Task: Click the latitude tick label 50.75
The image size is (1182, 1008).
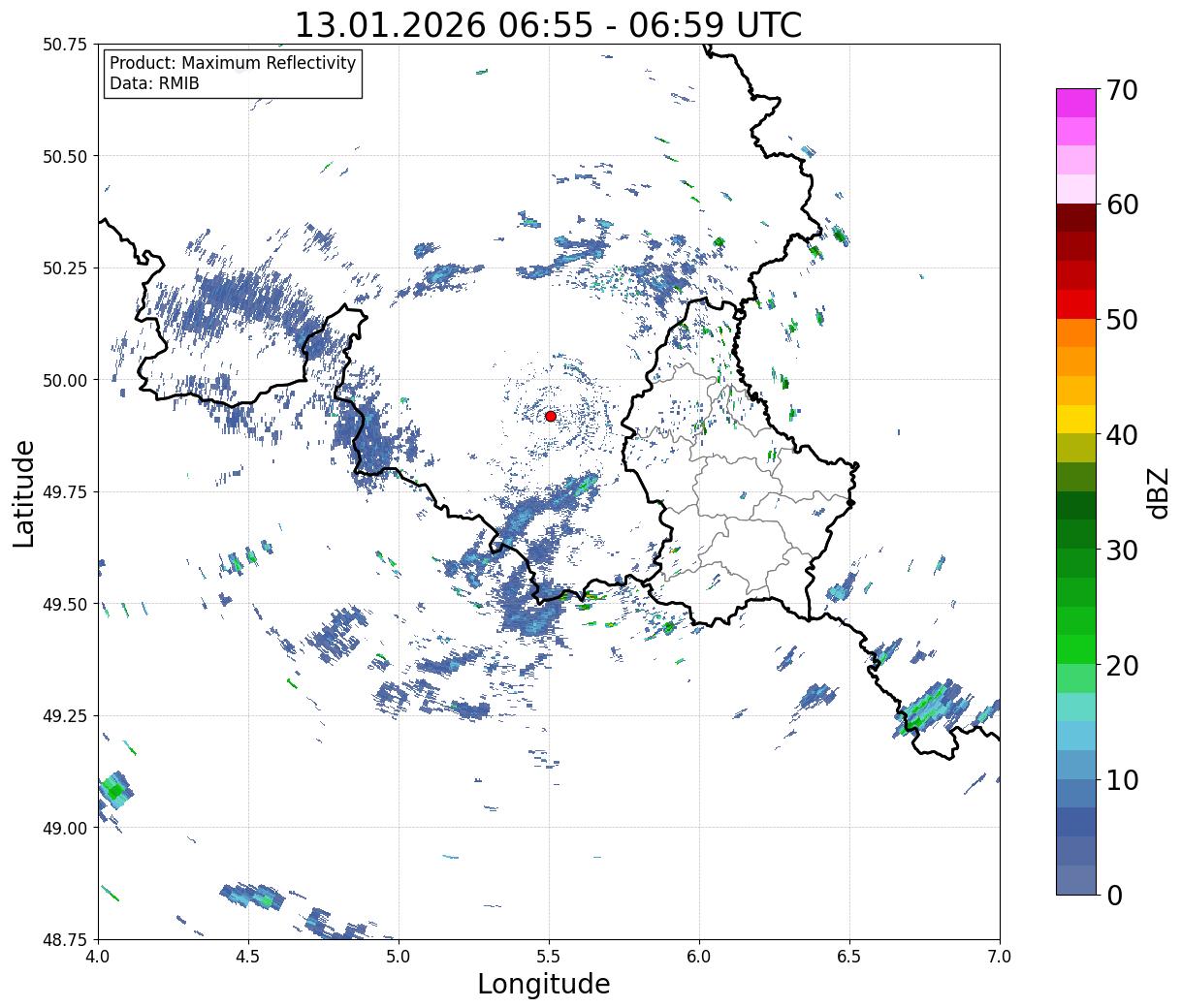Action: click(x=65, y=45)
